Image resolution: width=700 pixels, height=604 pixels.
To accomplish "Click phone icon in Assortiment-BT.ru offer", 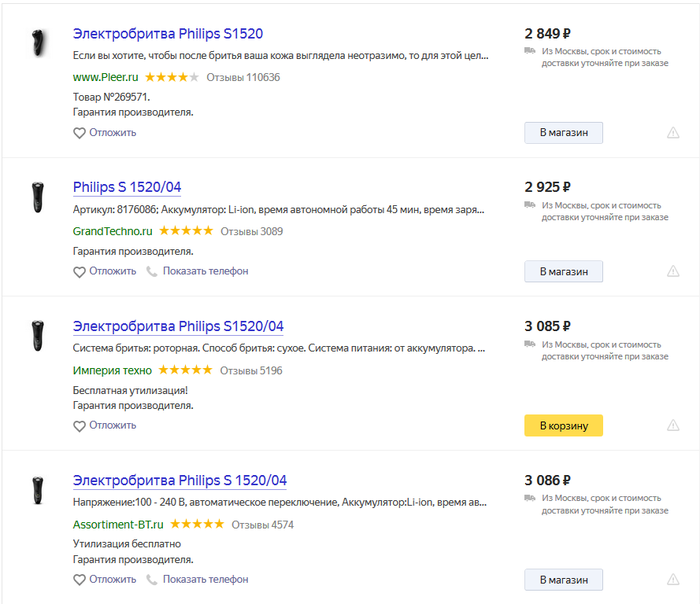I will pos(152,579).
